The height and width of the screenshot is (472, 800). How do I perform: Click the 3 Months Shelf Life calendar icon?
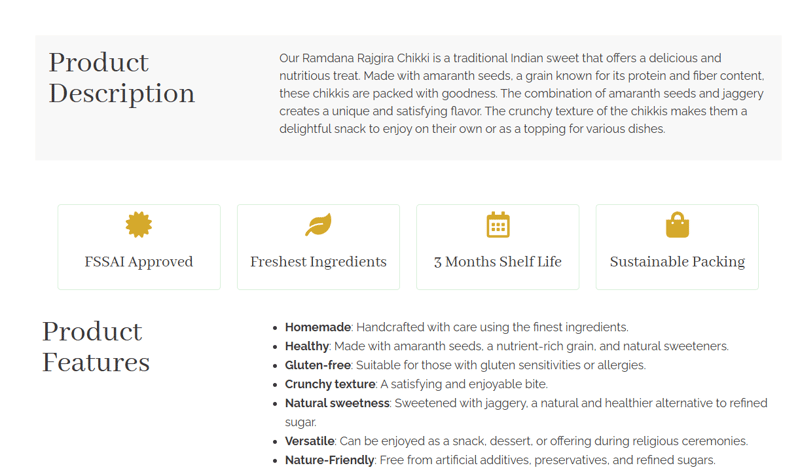(x=498, y=225)
